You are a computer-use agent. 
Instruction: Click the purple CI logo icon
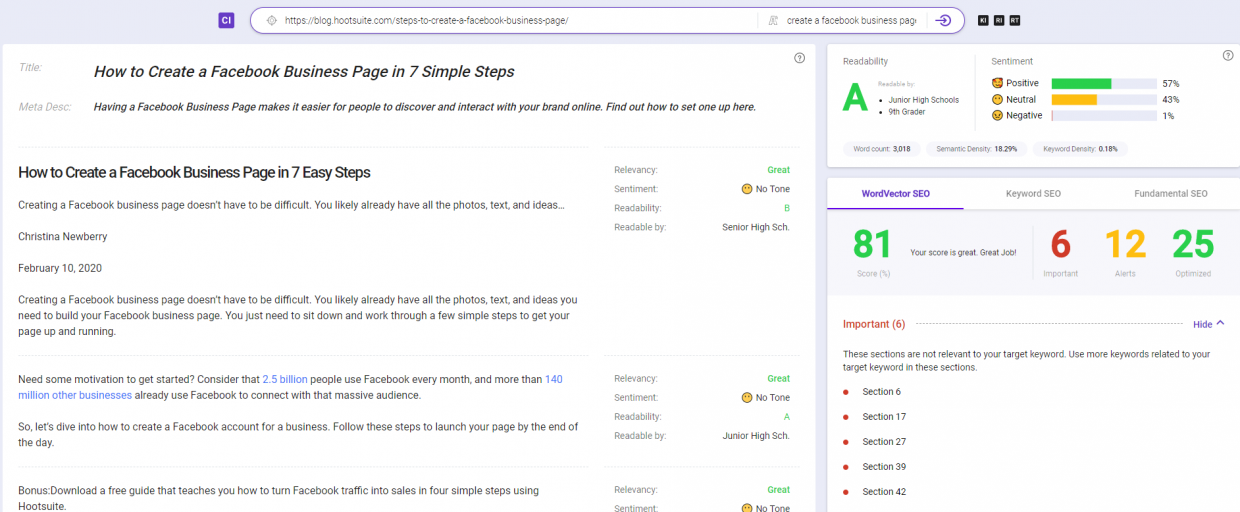click(226, 20)
